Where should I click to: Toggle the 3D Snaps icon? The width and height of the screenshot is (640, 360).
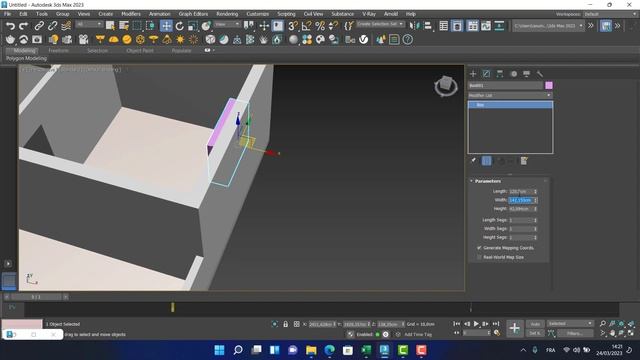click(x=293, y=26)
